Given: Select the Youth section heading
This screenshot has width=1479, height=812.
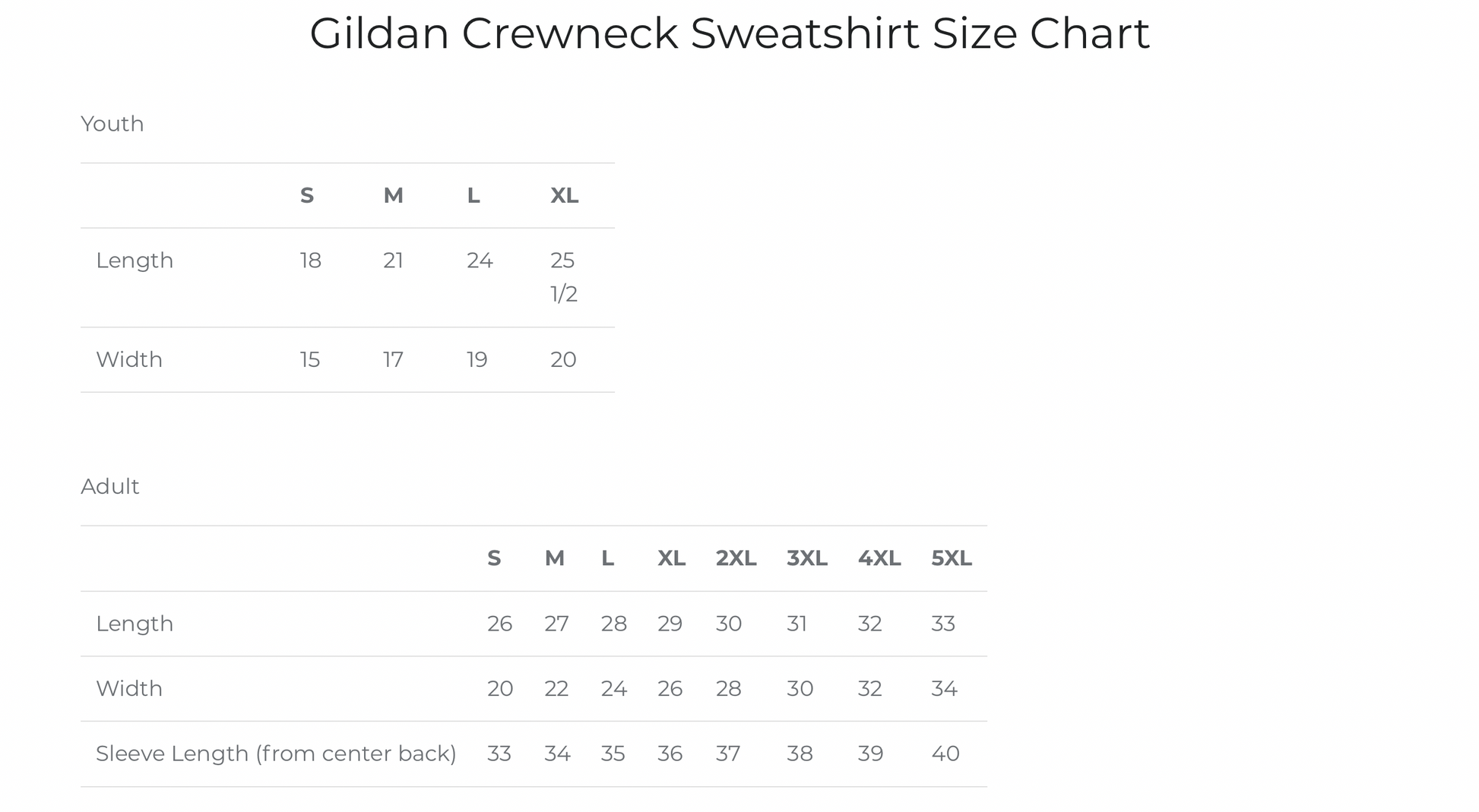Looking at the screenshot, I should [112, 124].
